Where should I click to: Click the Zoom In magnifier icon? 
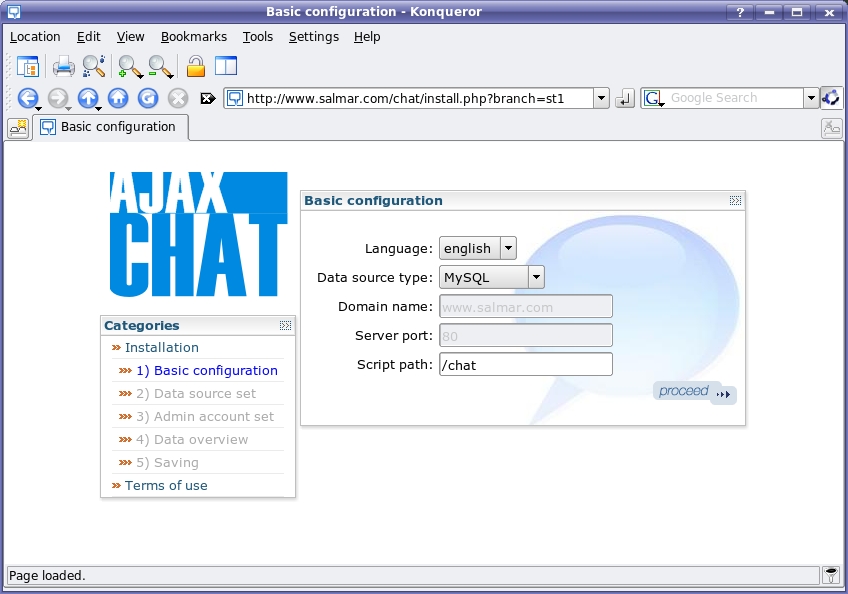coord(129,67)
